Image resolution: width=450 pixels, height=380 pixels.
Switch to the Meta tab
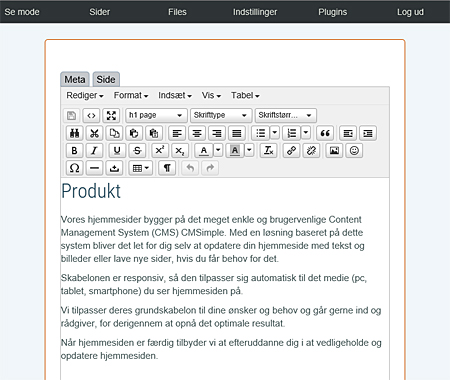click(75, 79)
